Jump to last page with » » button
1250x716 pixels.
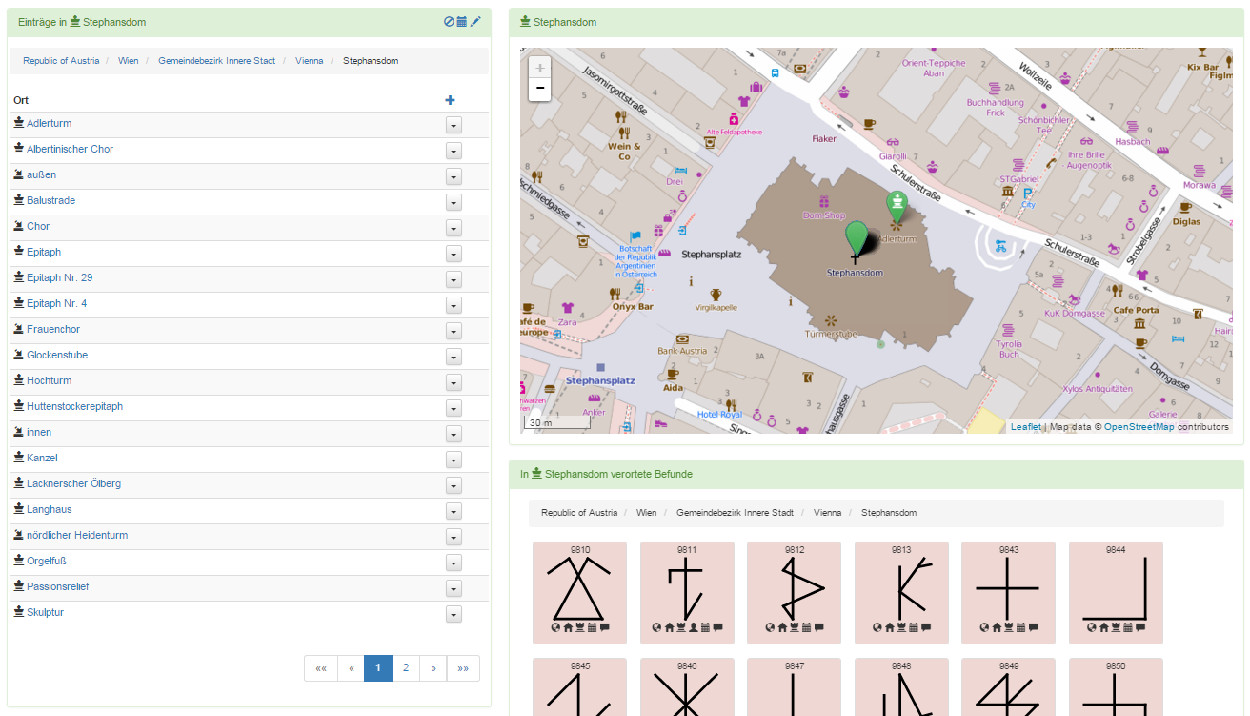(x=463, y=668)
